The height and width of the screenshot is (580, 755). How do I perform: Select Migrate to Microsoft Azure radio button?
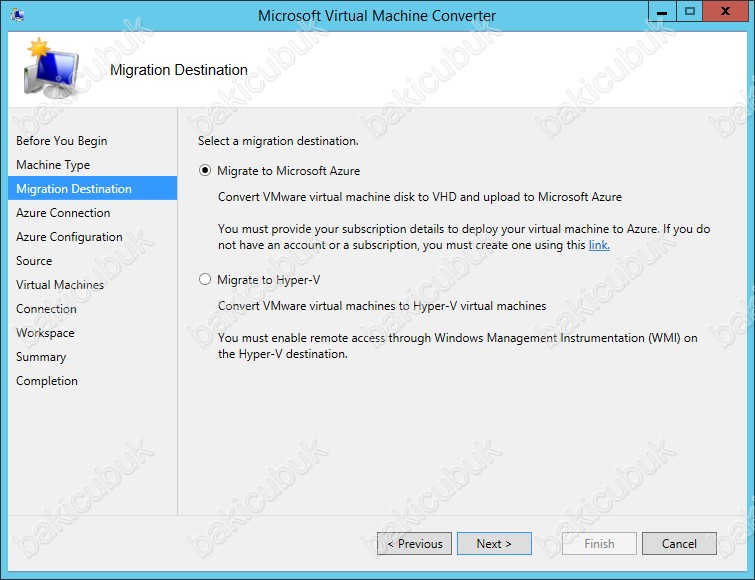(x=205, y=170)
